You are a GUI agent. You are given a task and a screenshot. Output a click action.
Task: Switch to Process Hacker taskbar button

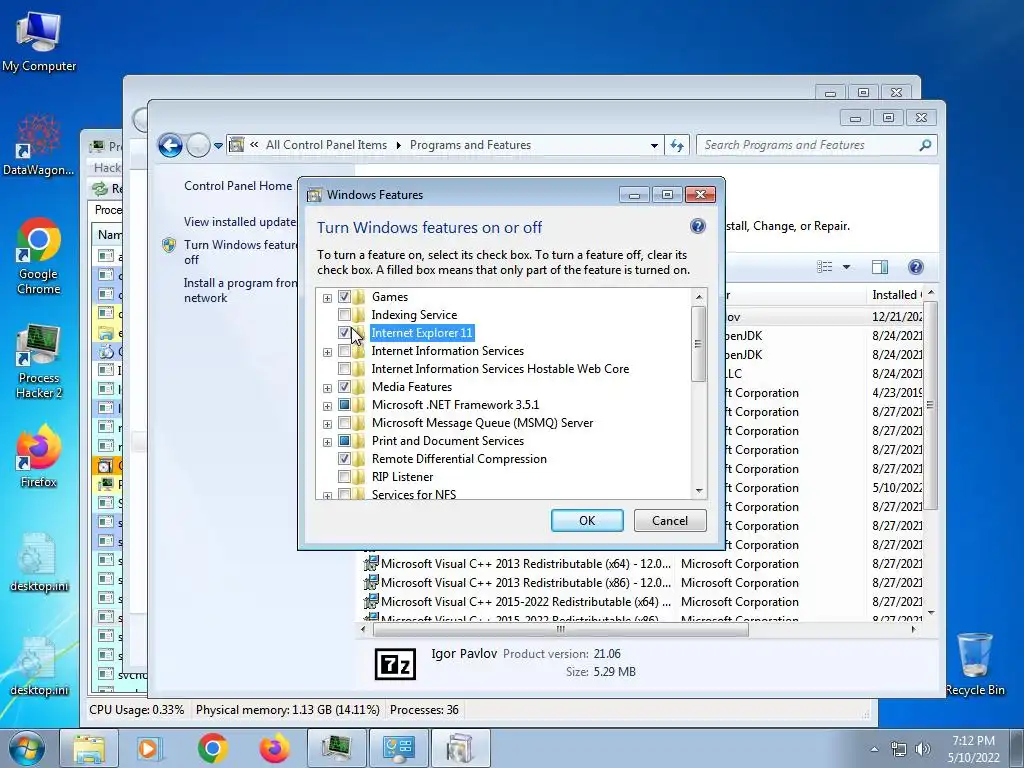coord(336,748)
